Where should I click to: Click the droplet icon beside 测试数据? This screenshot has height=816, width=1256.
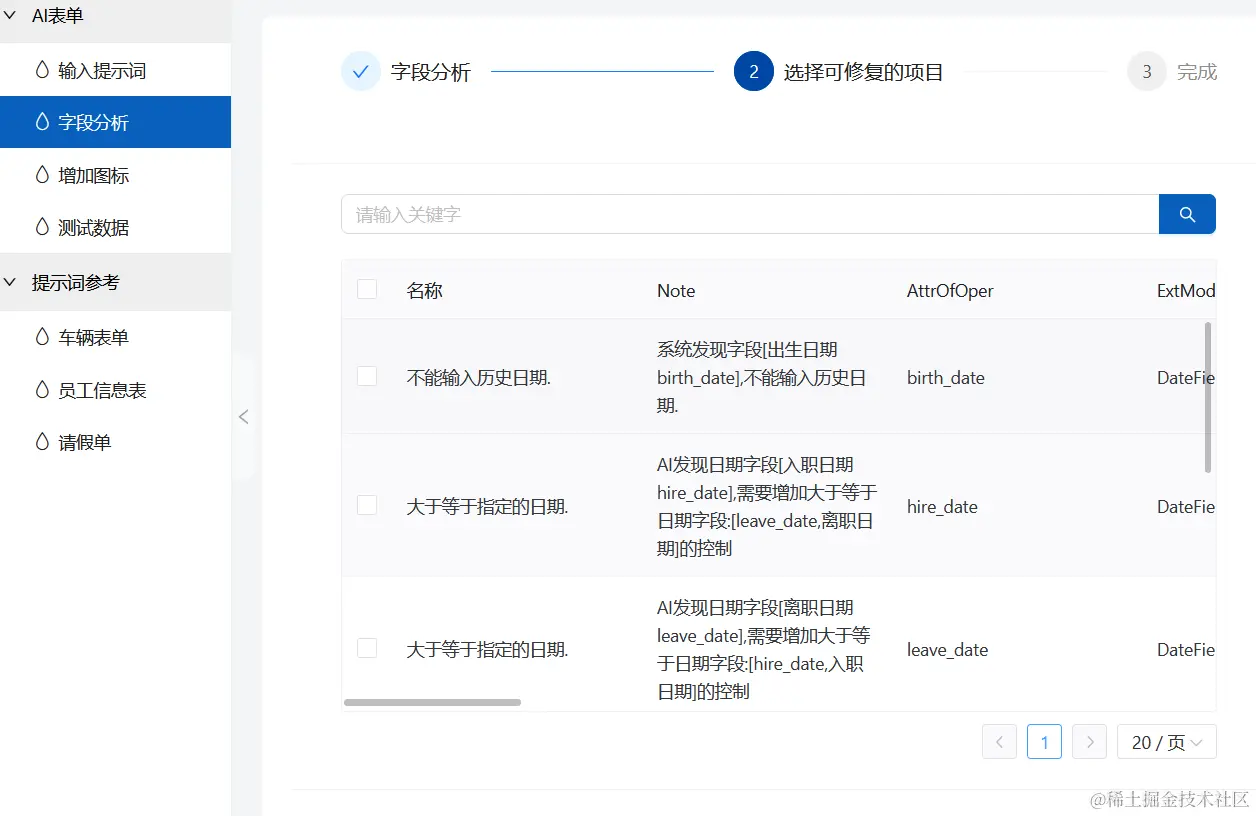[42, 227]
